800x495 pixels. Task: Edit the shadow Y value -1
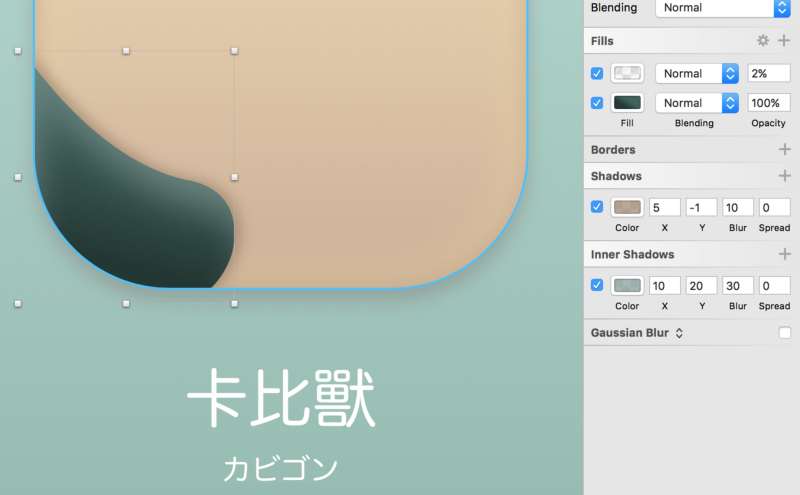pos(701,207)
